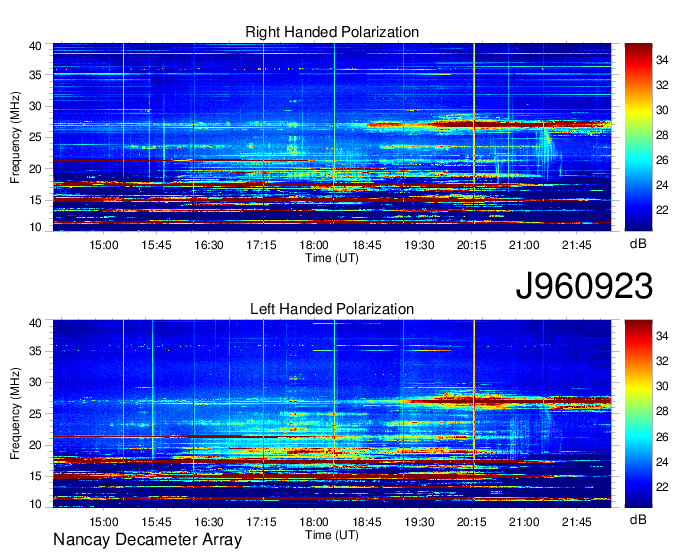Click the "10" frequency tick of Left Handed plot
This screenshot has height=552, width=680.
[x=36, y=504]
